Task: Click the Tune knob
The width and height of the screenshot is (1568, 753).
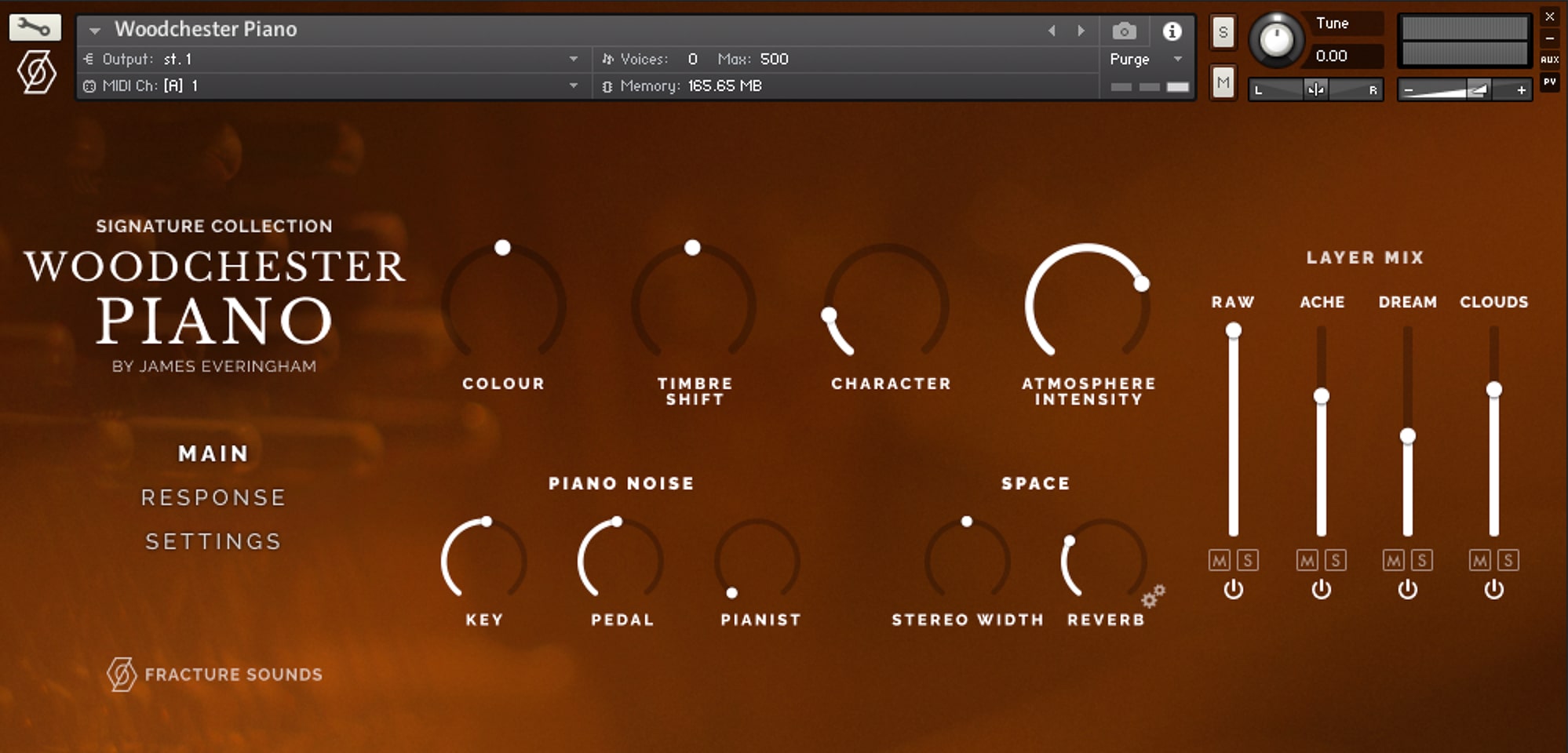Action: click(x=1276, y=38)
